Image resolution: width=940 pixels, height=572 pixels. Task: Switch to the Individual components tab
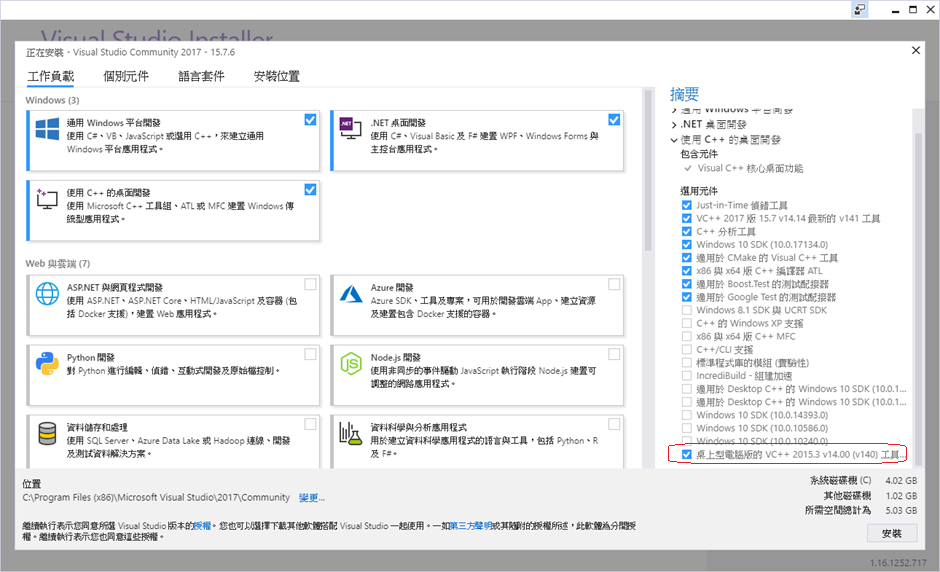tap(126, 76)
